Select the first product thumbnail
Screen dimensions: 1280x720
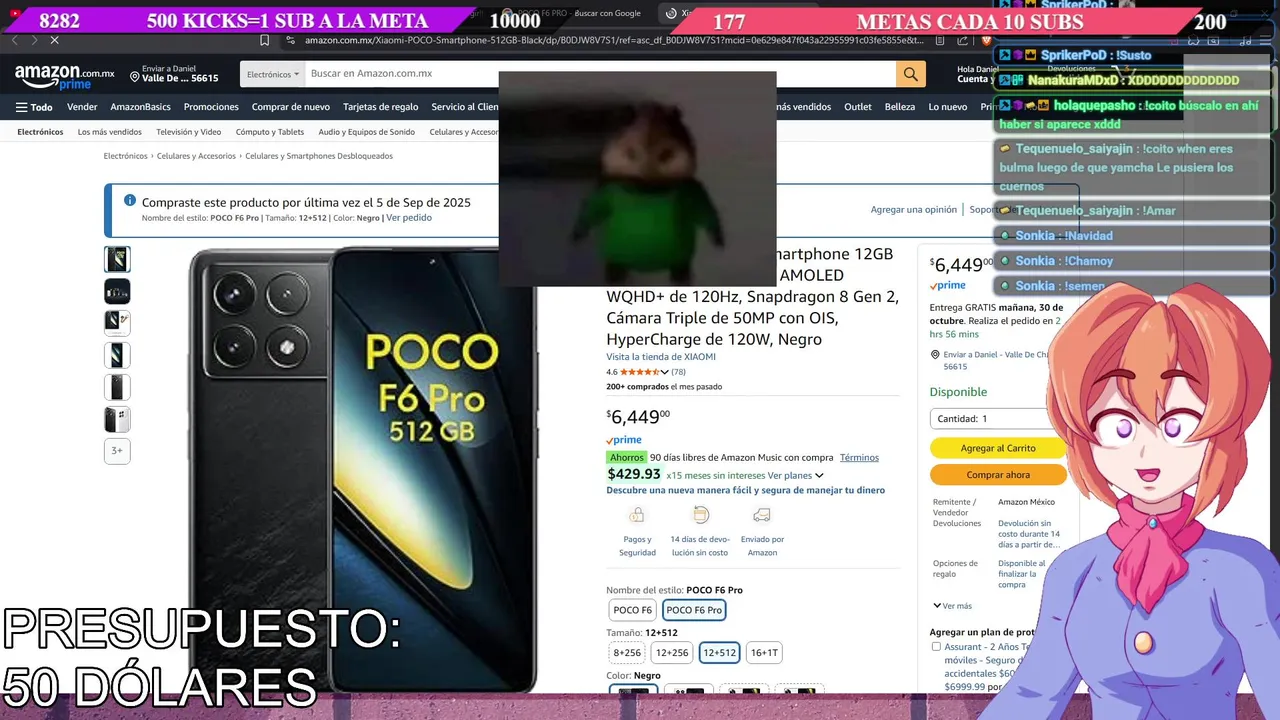tap(117, 259)
